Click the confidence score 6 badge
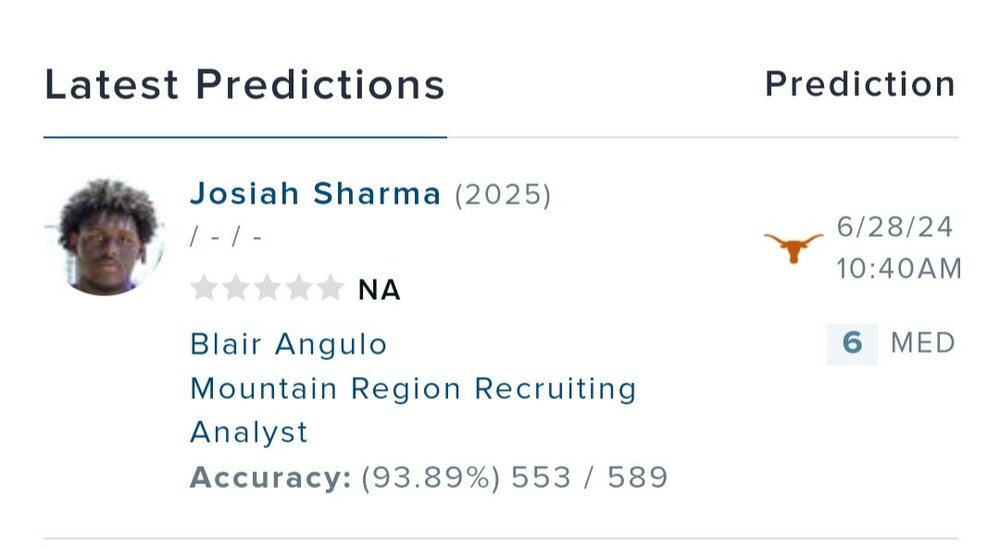 (852, 344)
